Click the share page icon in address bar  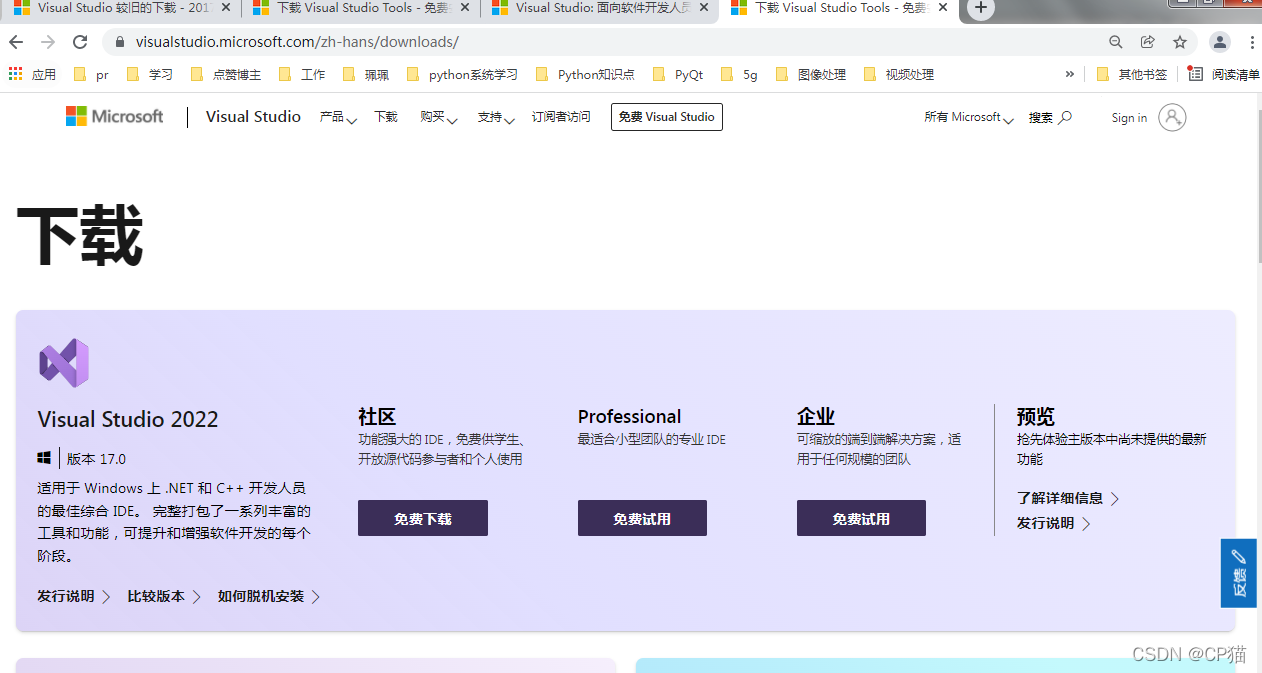[1148, 42]
